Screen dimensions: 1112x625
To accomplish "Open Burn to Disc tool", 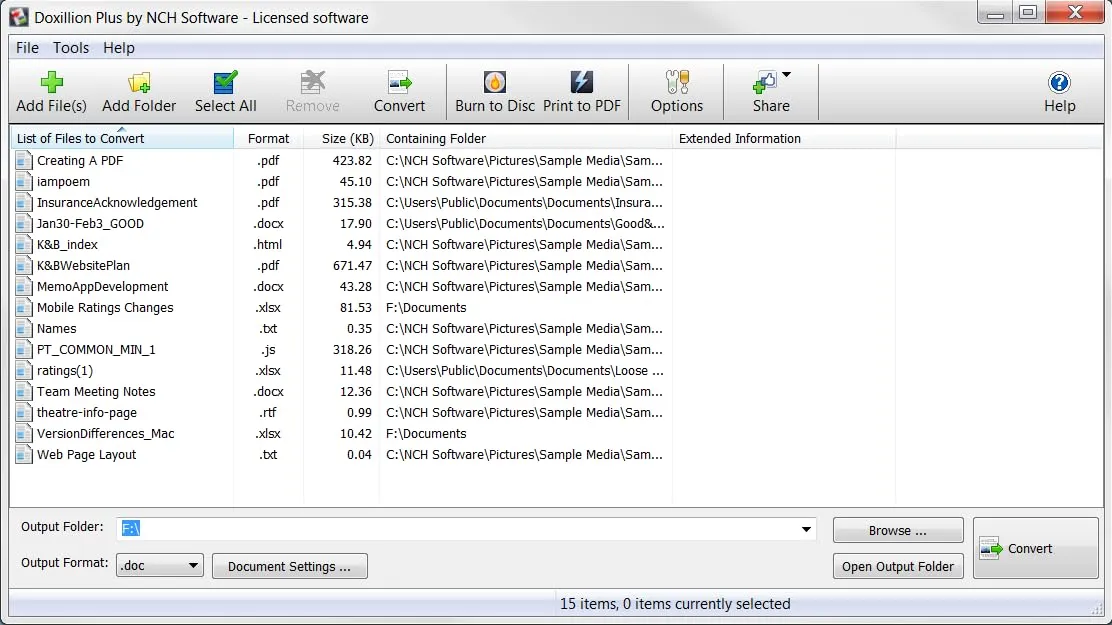I will [x=494, y=83].
